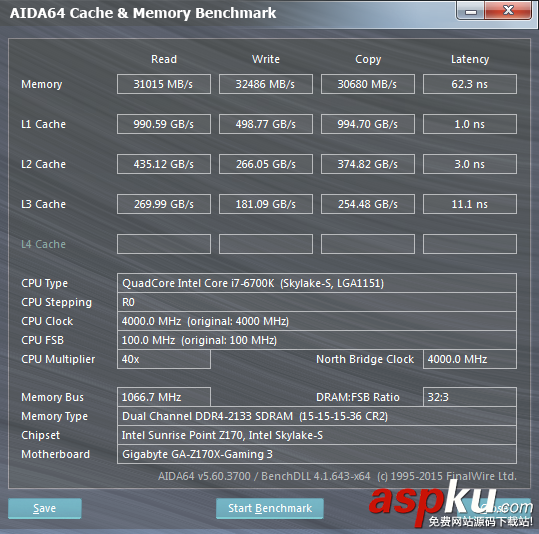Click L3 Cache Write value 181.09 GB/s
This screenshot has width=539, height=534.
266,204
